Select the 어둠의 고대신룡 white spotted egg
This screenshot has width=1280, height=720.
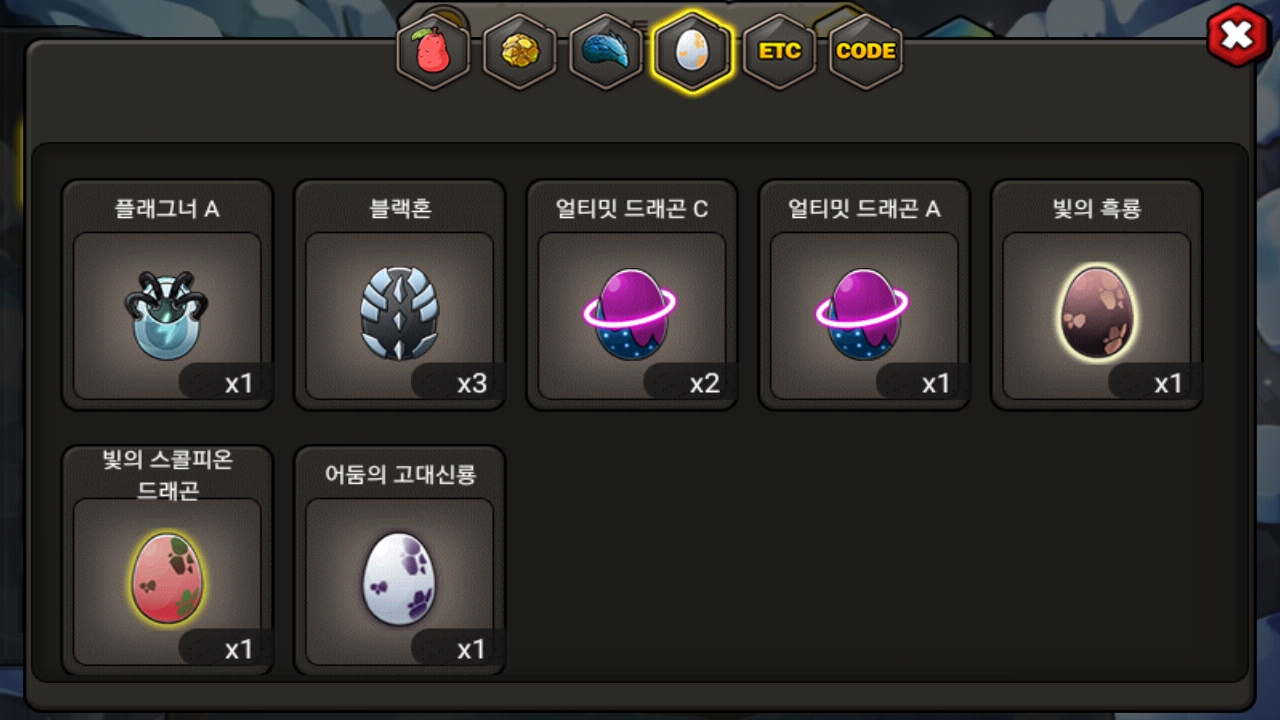(399, 578)
